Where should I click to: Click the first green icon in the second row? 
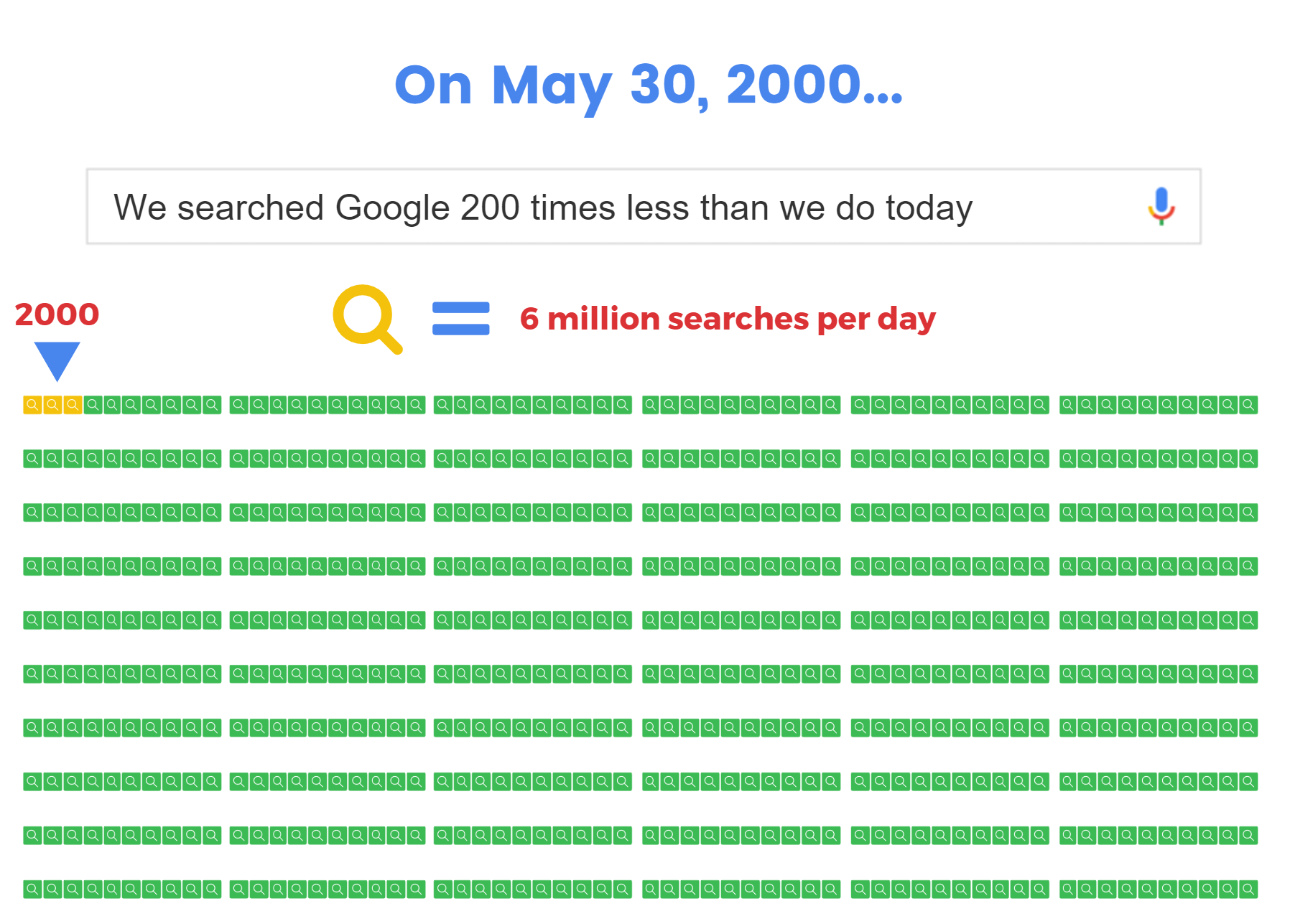coord(32,459)
